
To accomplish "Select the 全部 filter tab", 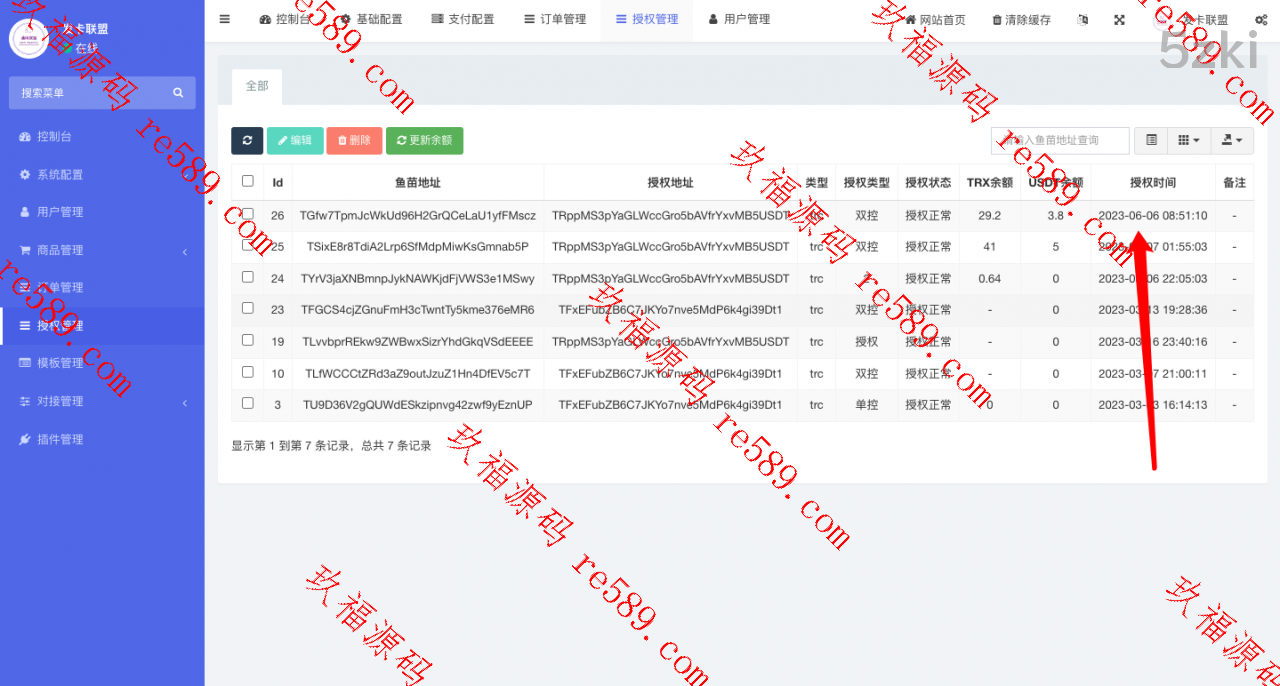I will 257,86.
